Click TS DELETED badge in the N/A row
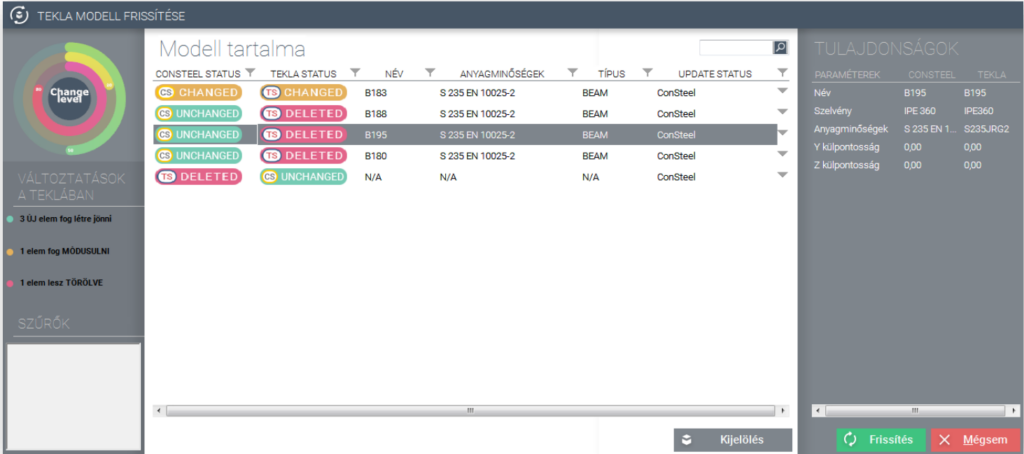 [198, 176]
